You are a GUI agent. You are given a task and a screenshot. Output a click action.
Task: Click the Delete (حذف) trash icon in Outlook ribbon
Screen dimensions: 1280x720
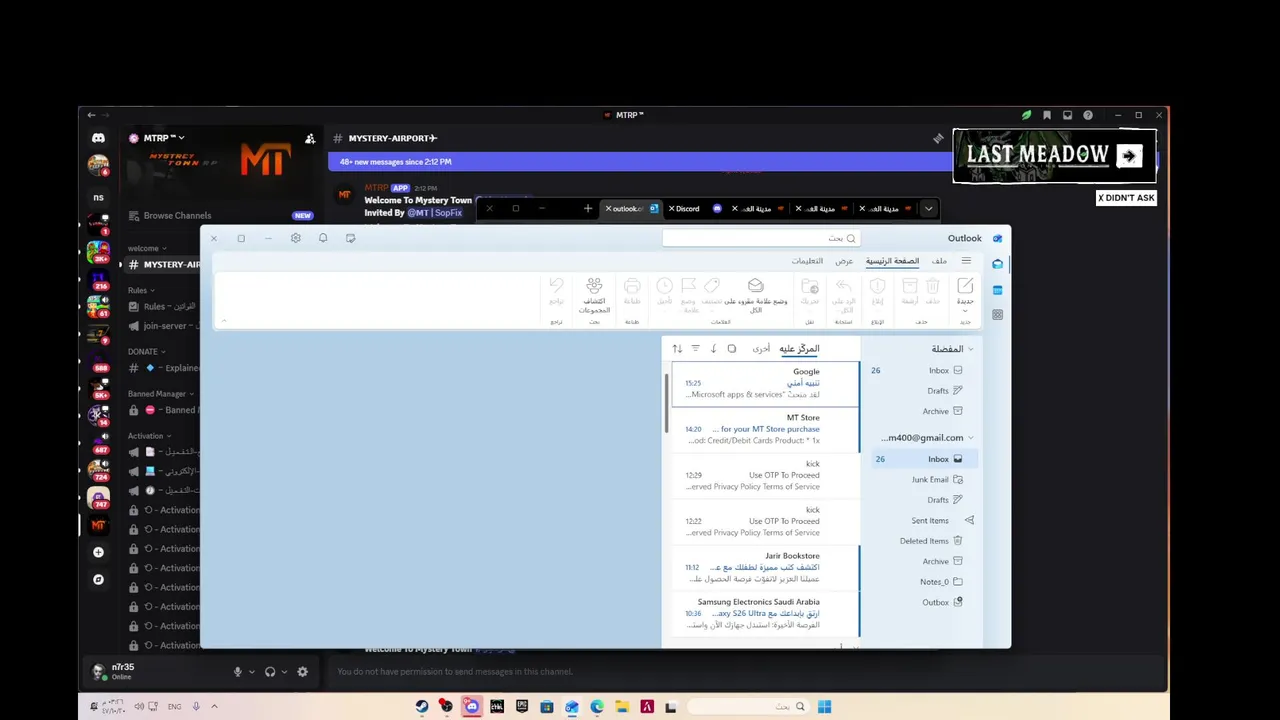(x=932, y=287)
